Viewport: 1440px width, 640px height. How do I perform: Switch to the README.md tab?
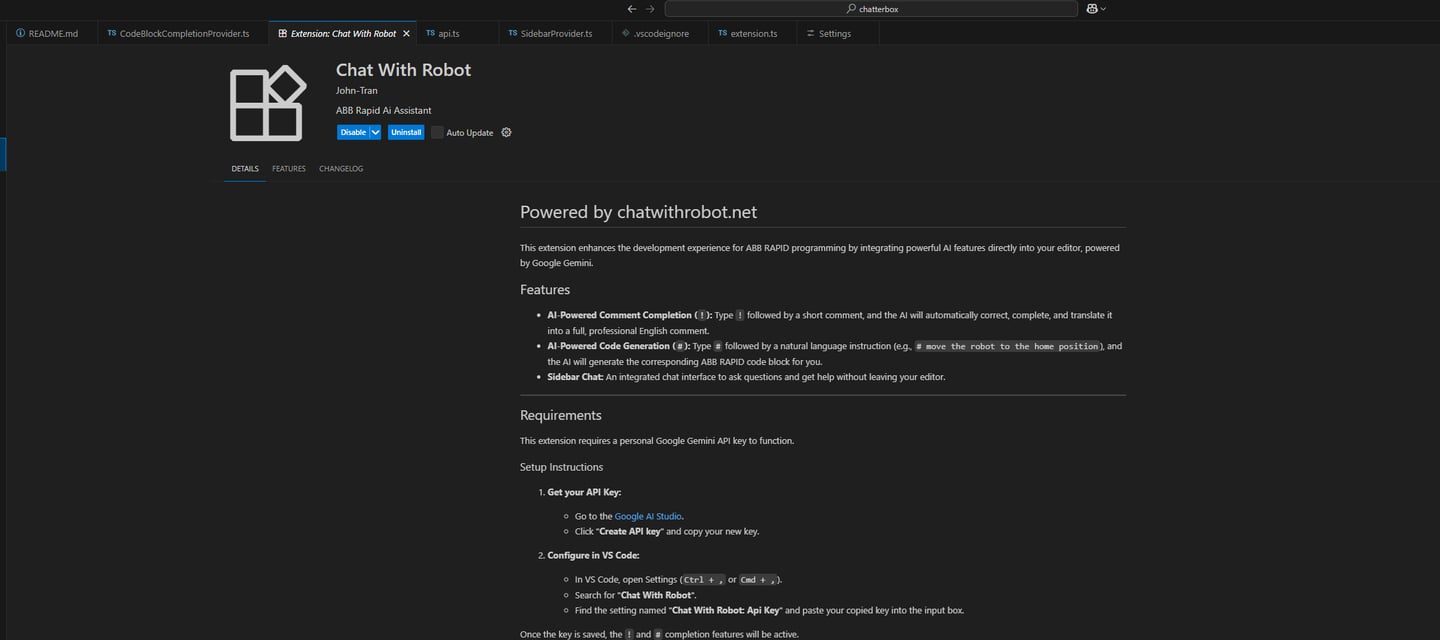click(47, 33)
